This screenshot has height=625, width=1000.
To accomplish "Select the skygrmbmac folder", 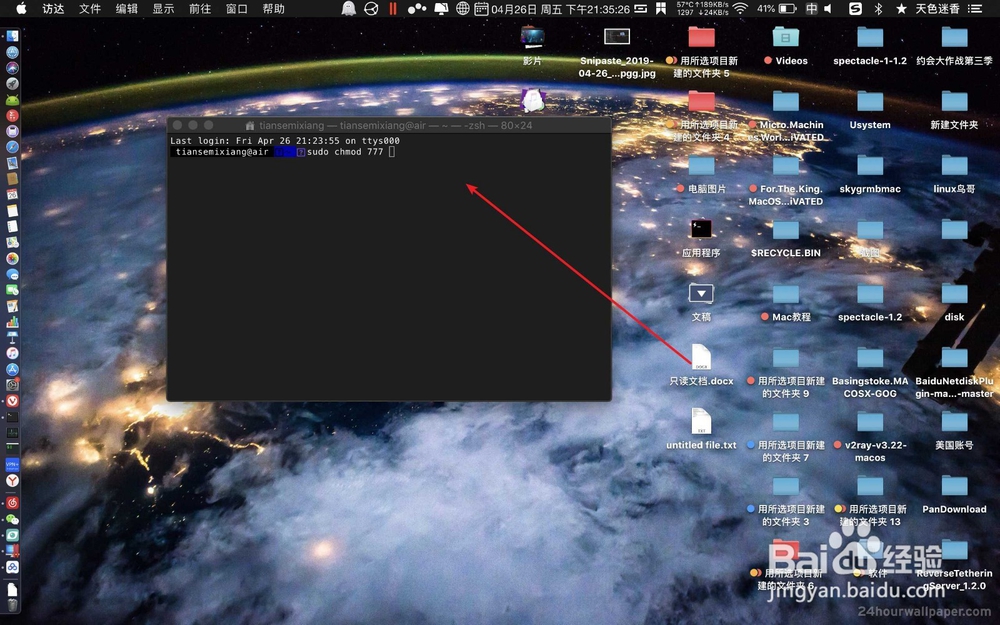I will pyautogui.click(x=870, y=174).
